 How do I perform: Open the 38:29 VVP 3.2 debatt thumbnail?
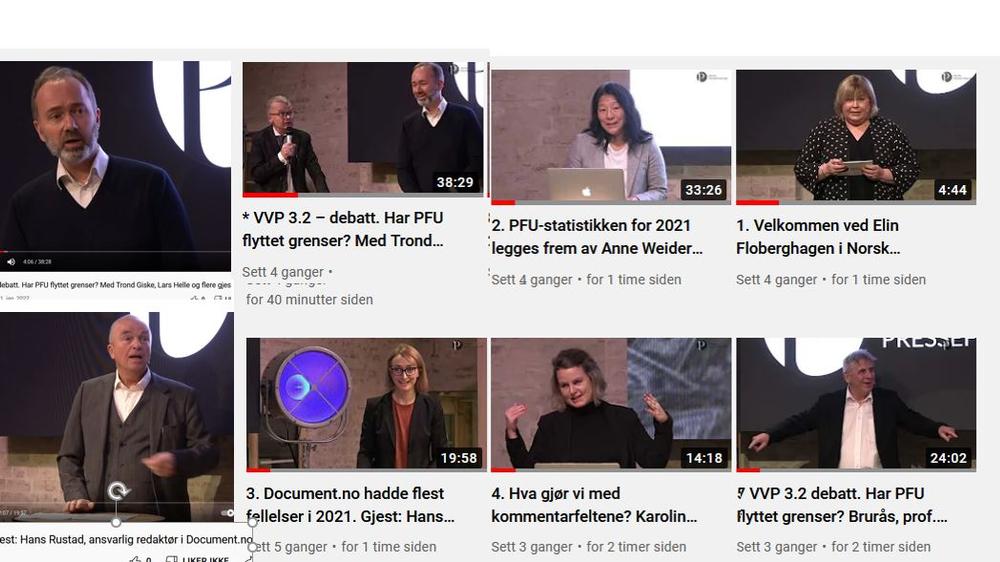363,129
